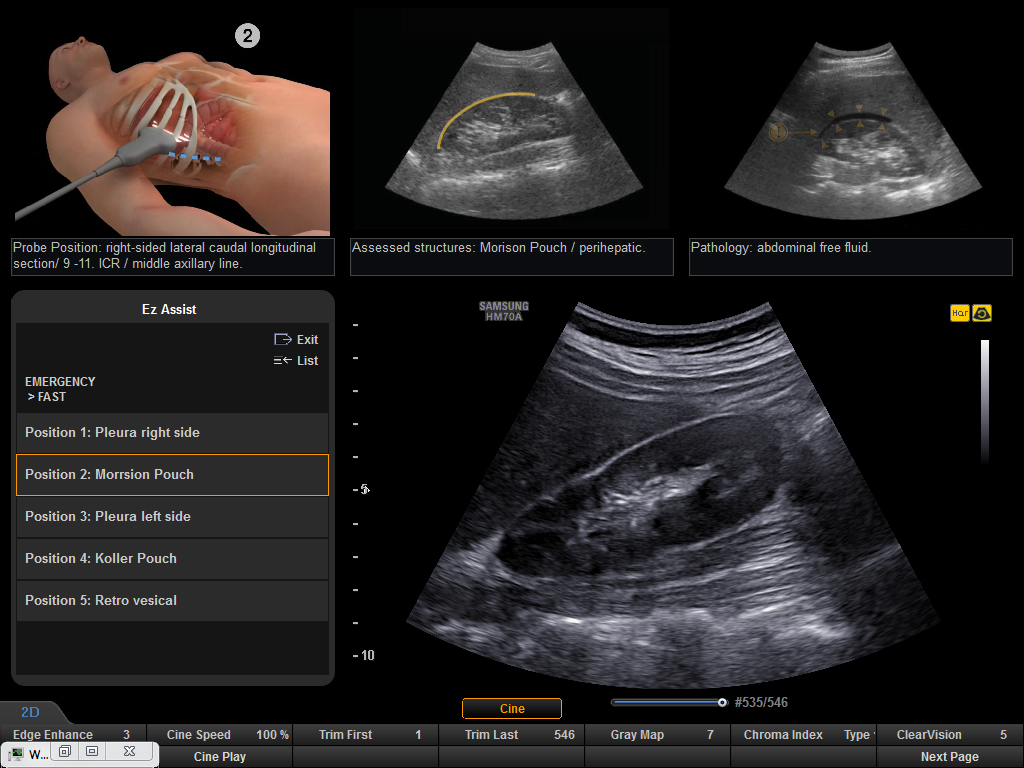Image resolution: width=1024 pixels, height=768 pixels.
Task: Switch to the 2D tab
Action: tap(30, 713)
